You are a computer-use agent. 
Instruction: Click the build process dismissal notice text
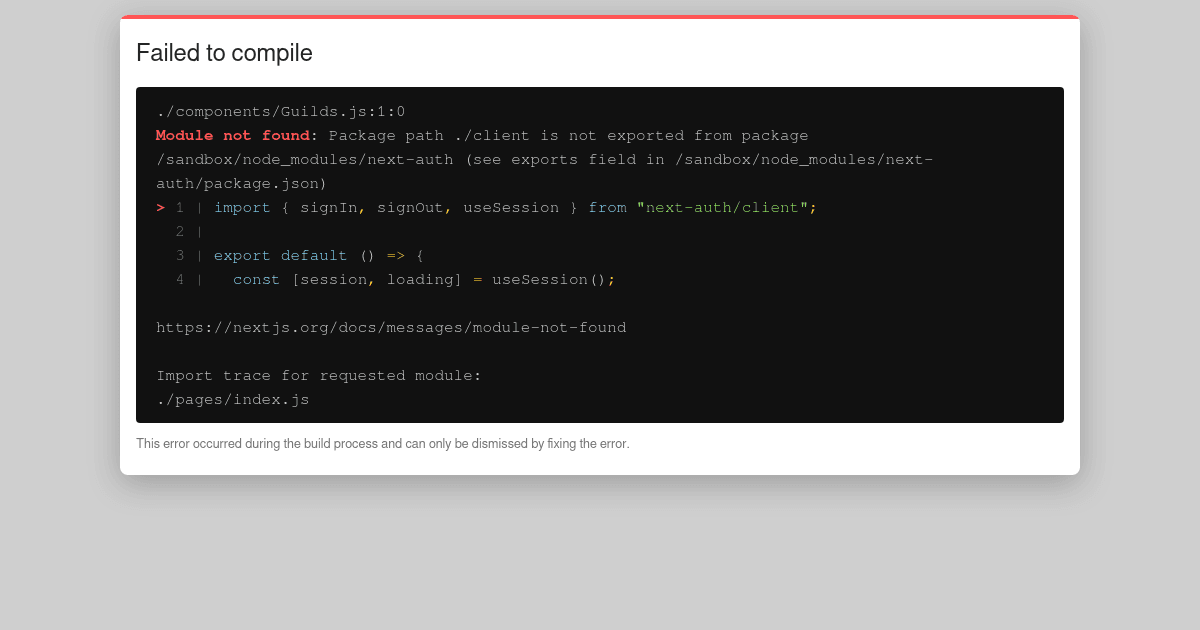(x=383, y=443)
